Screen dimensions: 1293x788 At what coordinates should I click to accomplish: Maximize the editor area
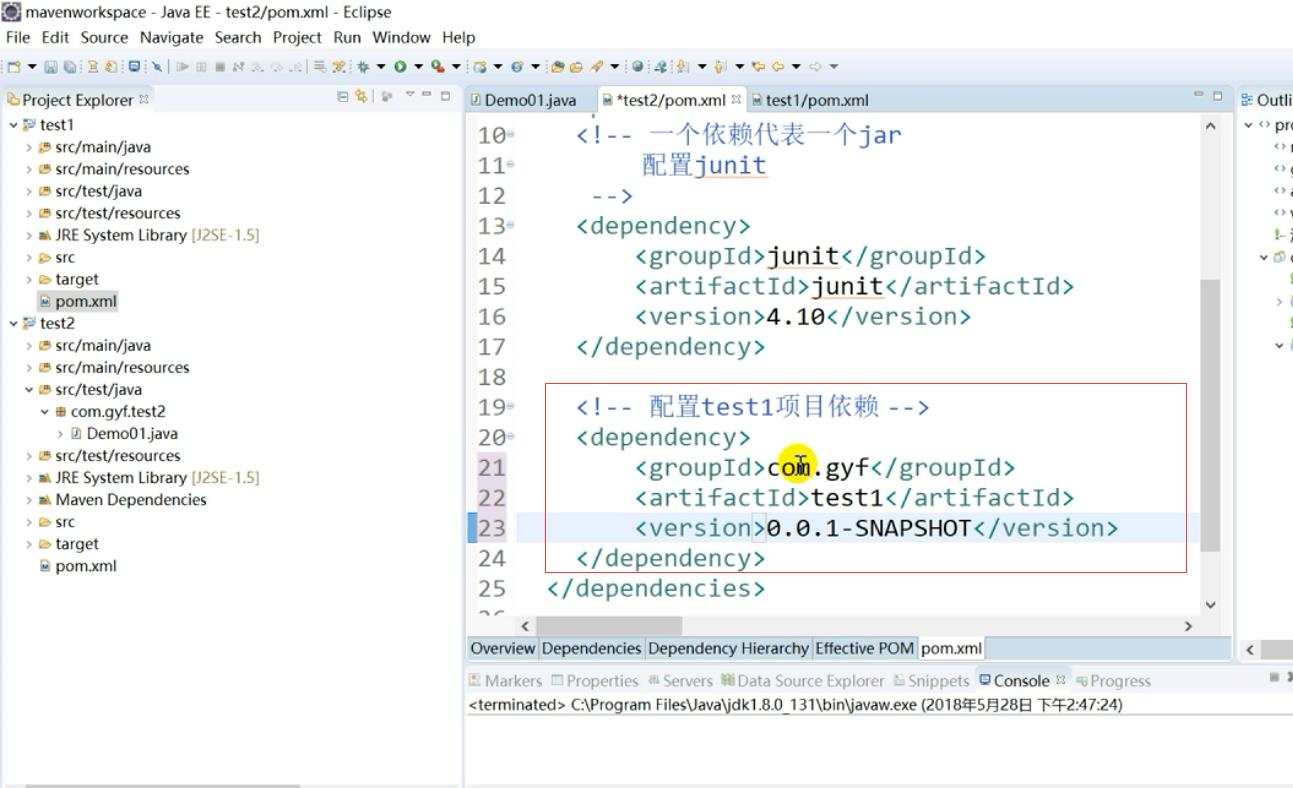[x=1217, y=95]
